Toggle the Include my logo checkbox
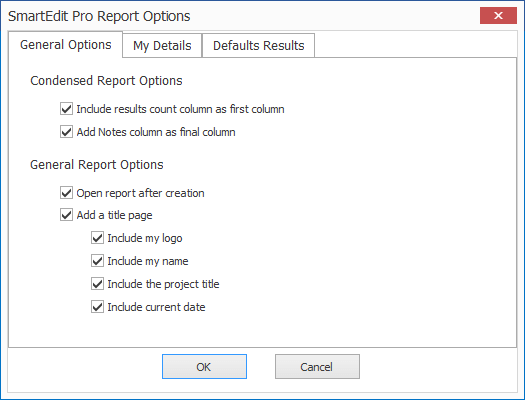This screenshot has width=525, height=400. pos(97,238)
